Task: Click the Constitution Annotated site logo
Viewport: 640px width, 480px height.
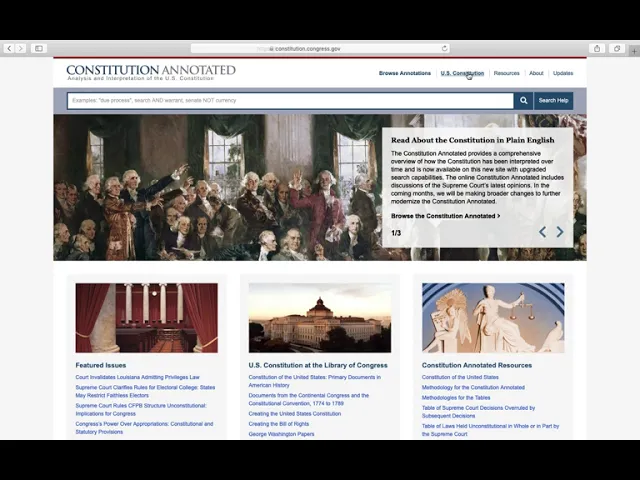Action: click(x=151, y=72)
